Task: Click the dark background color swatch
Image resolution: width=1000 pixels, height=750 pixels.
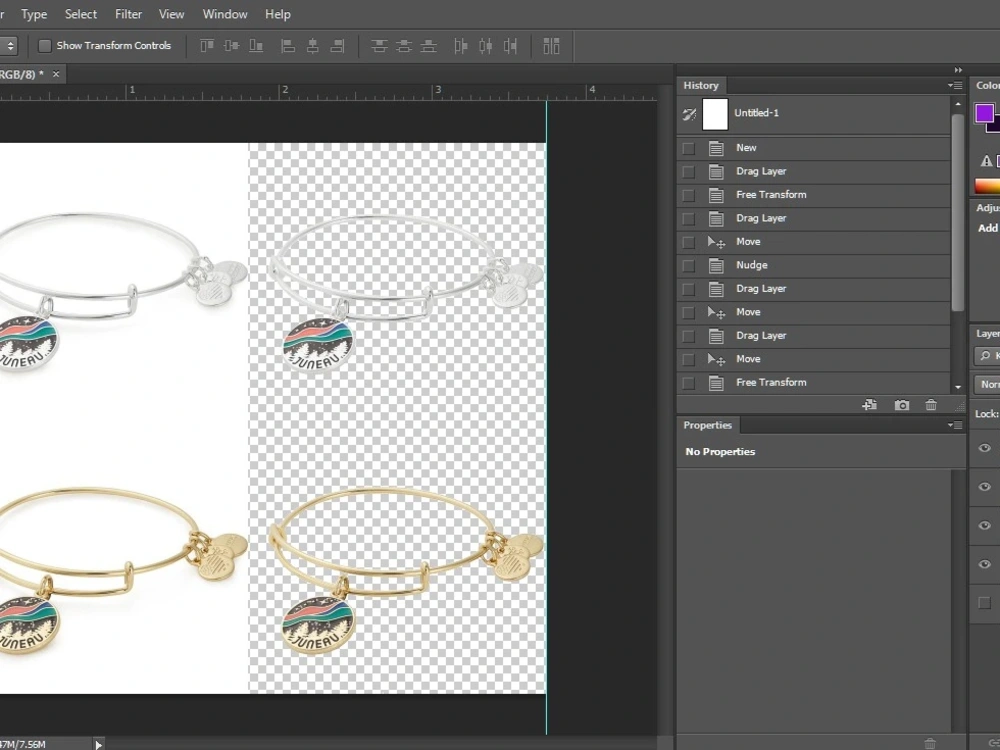Action: pos(995,128)
